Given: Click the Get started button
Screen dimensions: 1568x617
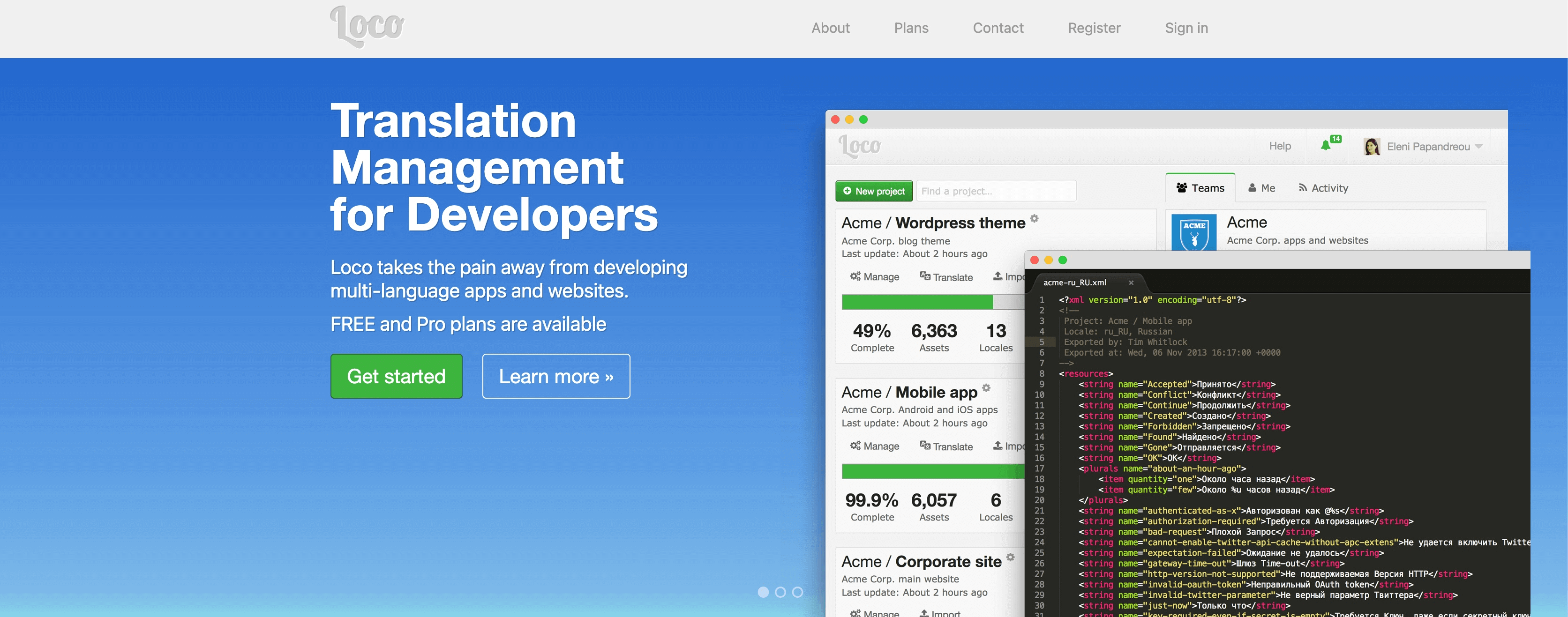Looking at the screenshot, I should 396,376.
